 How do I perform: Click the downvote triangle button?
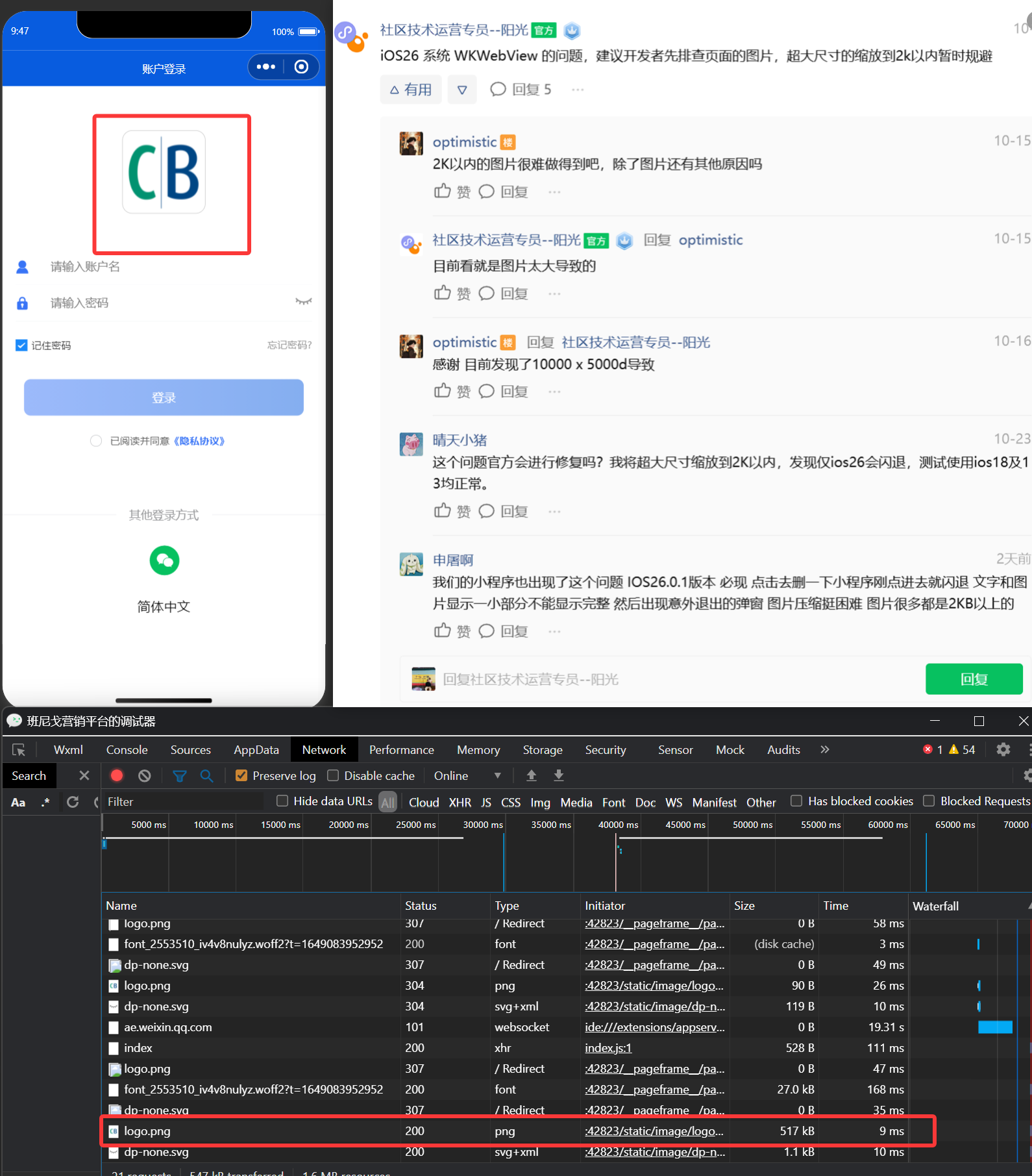click(462, 90)
